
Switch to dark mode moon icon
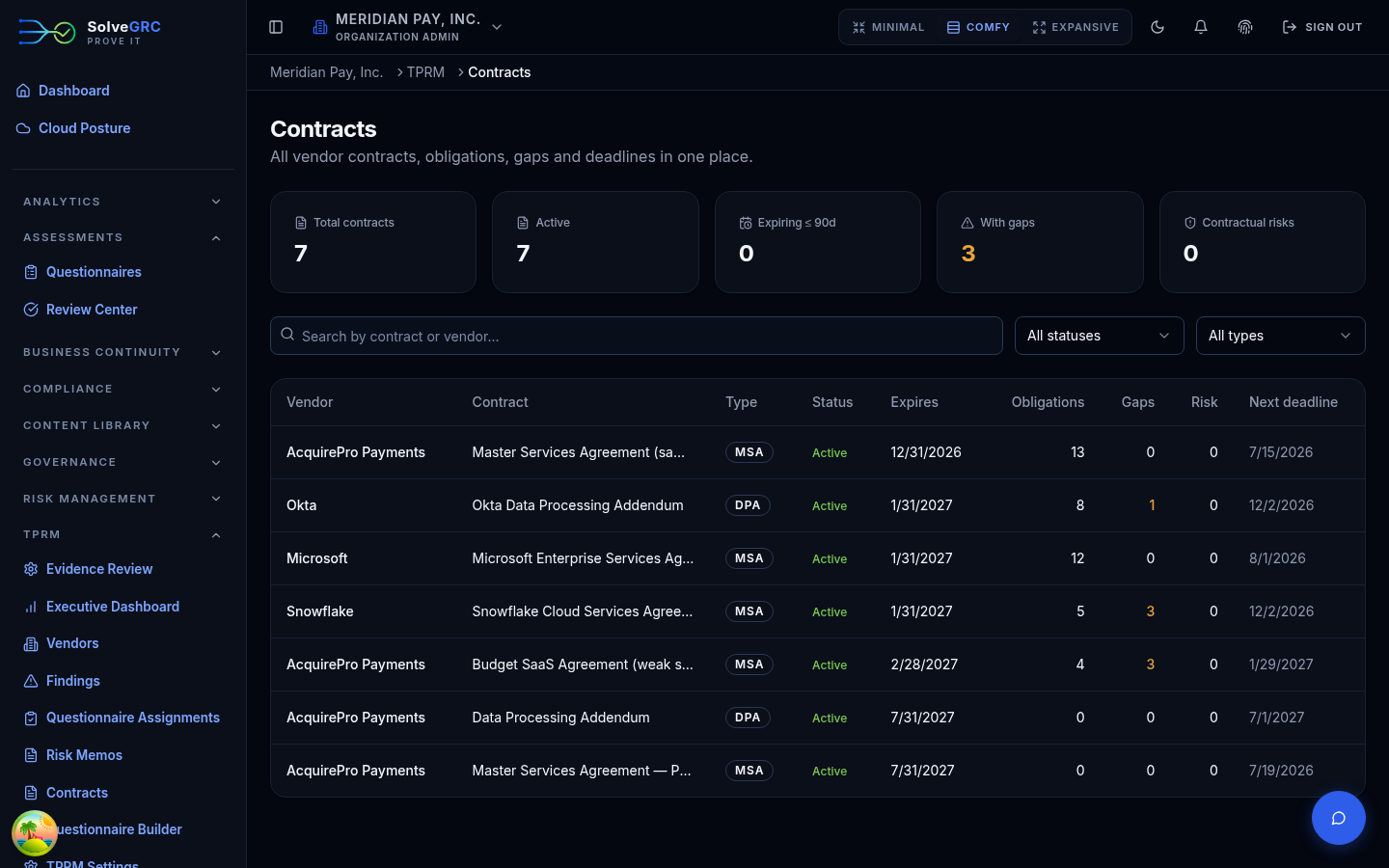(x=1157, y=27)
